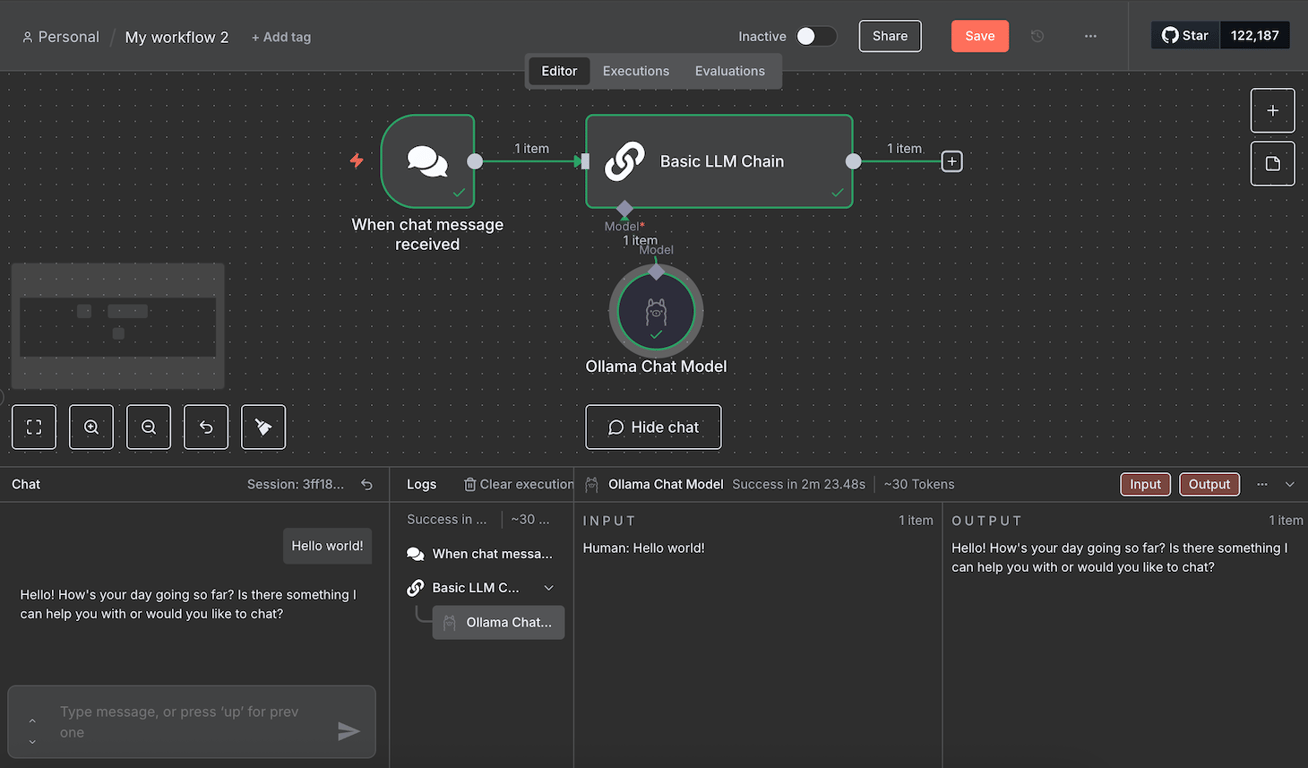Switch to the Evaluations tab
The height and width of the screenshot is (768, 1308).
pos(730,71)
